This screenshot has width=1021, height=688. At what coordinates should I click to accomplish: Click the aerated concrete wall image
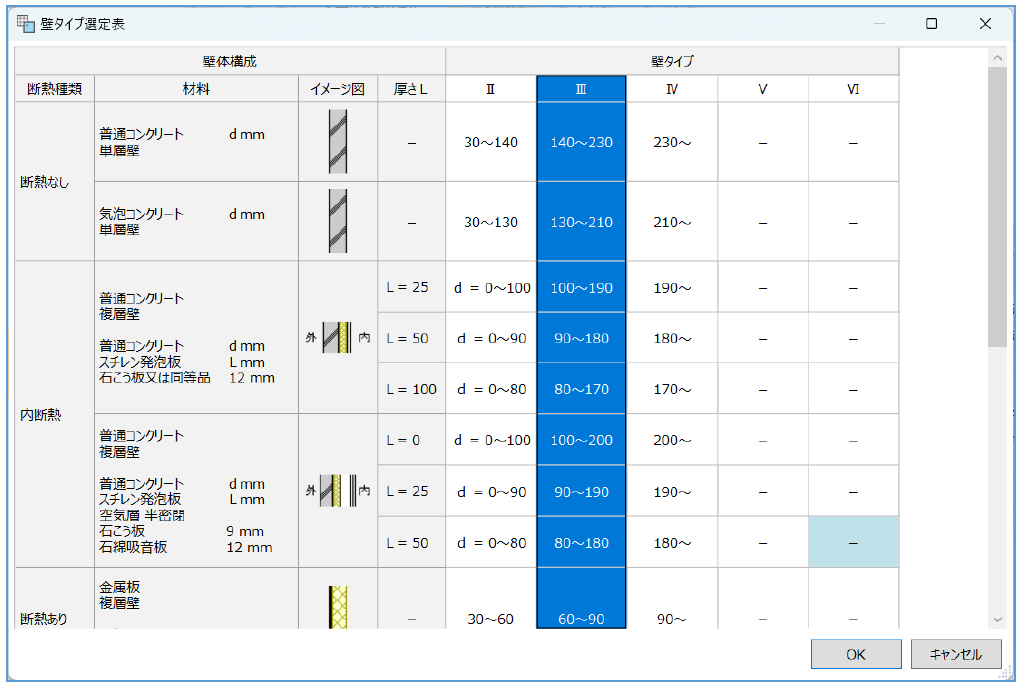point(338,221)
